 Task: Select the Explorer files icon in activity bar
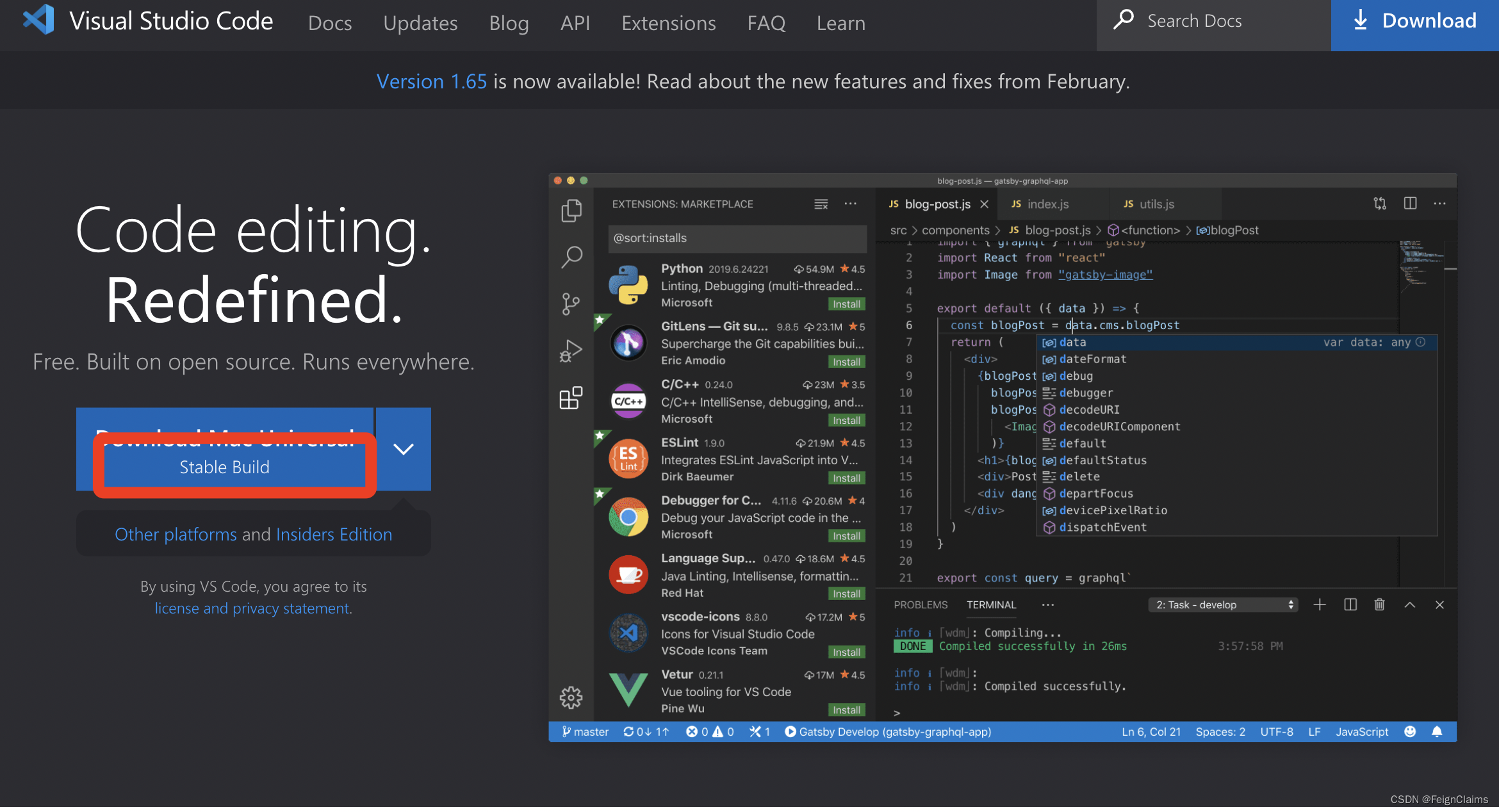tap(571, 211)
